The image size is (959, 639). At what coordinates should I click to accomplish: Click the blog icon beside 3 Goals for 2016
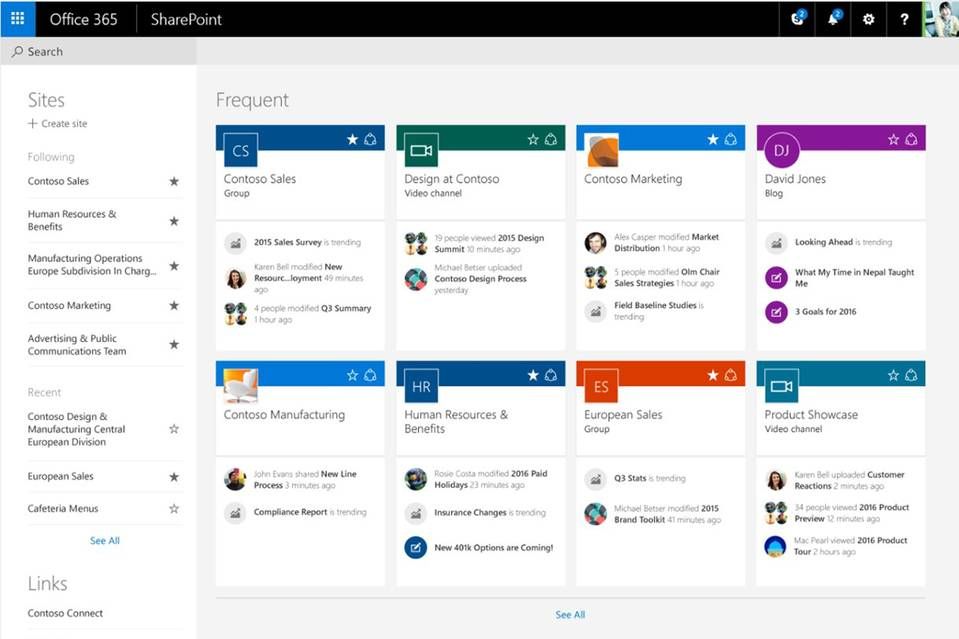pos(776,312)
